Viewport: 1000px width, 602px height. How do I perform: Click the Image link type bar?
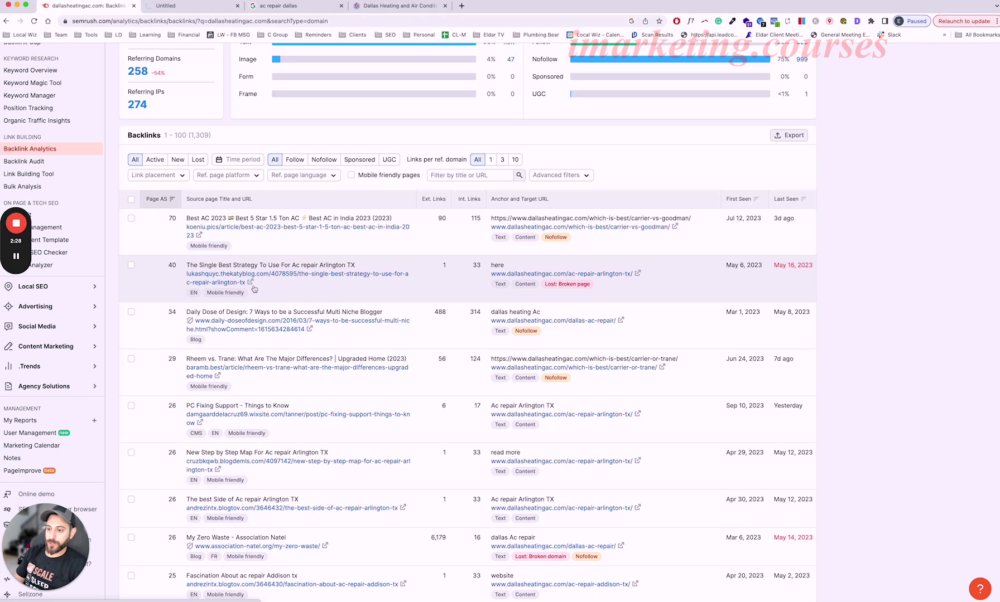coord(374,59)
